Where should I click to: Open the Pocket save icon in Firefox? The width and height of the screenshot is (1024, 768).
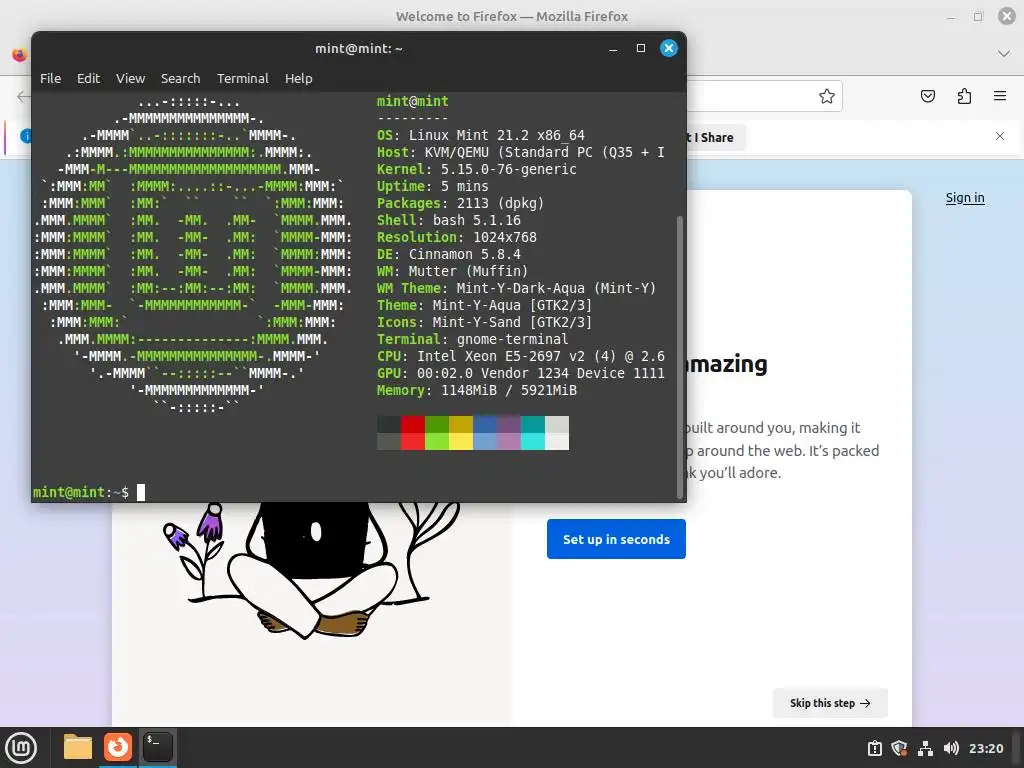pos(927,96)
